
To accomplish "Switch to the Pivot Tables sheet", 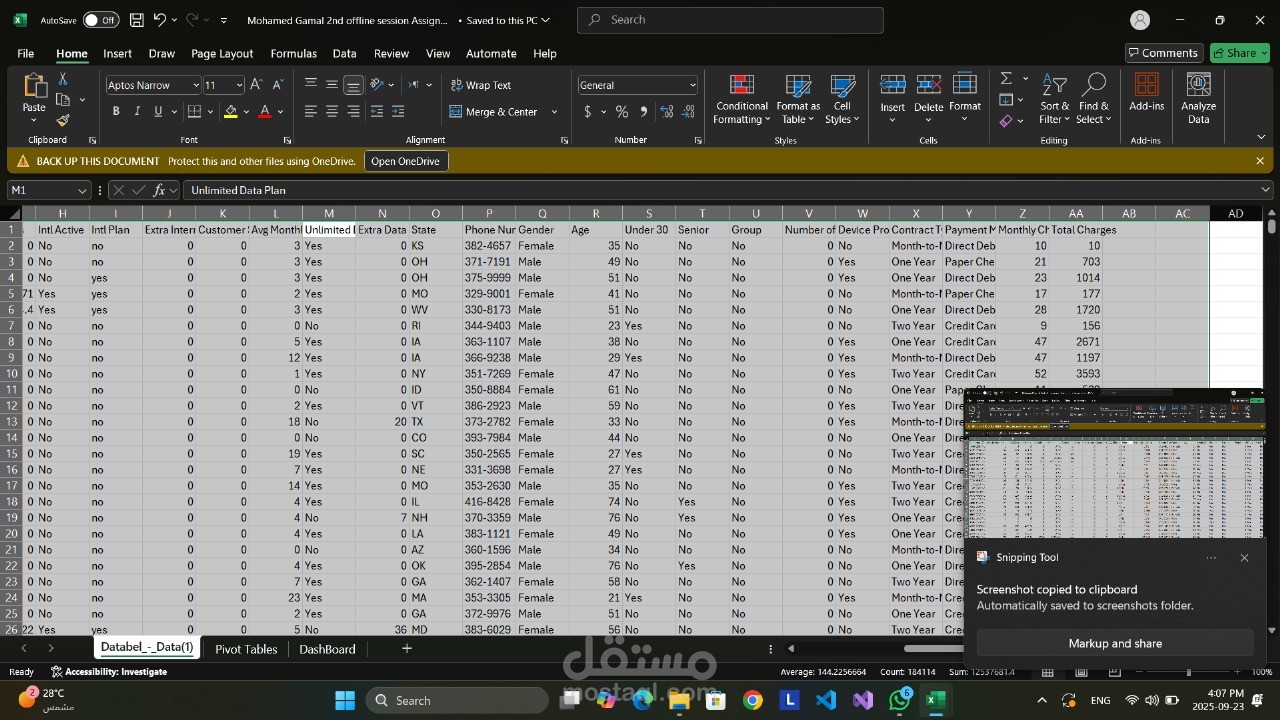I will point(246,649).
